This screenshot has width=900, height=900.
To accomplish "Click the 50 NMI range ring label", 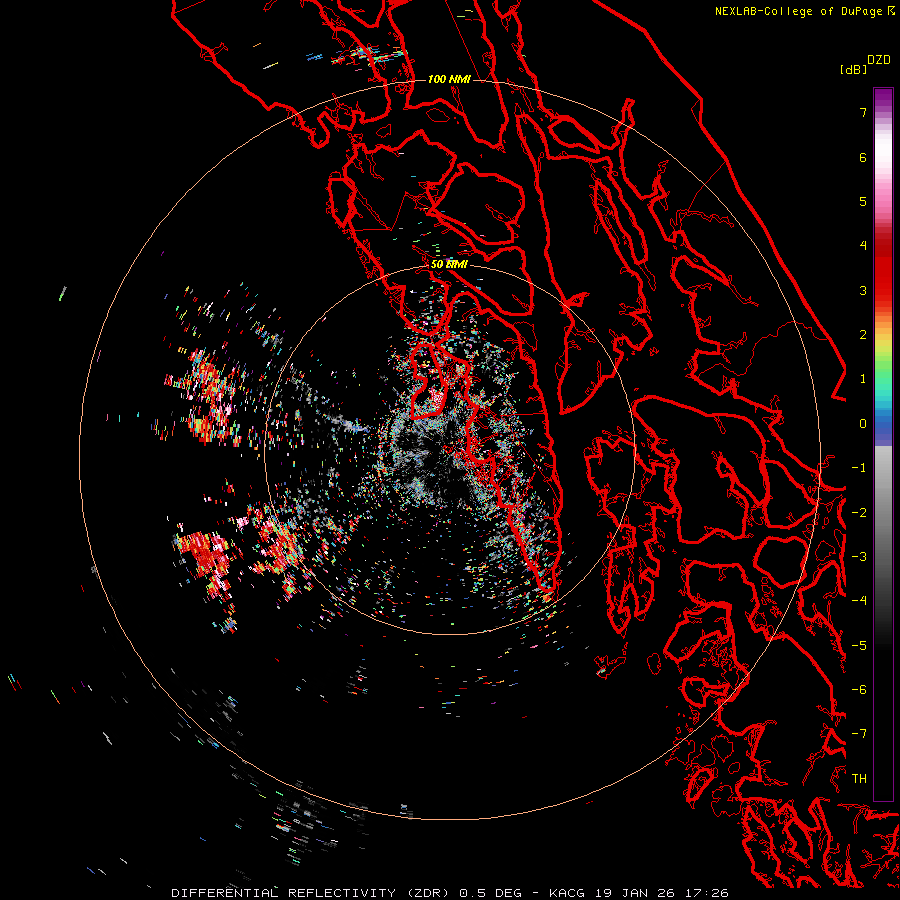I will (x=449, y=264).
